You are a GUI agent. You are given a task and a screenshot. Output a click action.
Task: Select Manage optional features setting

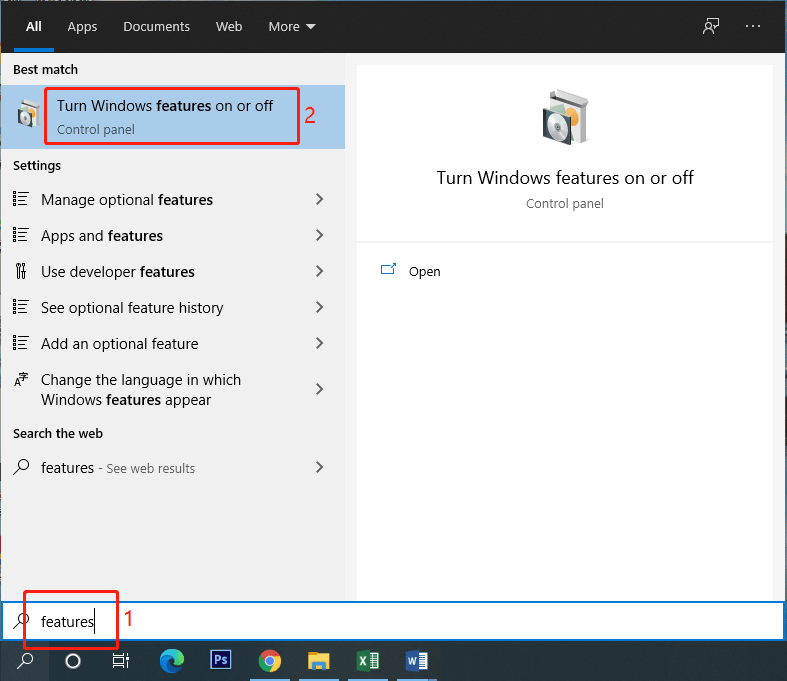pos(173,200)
